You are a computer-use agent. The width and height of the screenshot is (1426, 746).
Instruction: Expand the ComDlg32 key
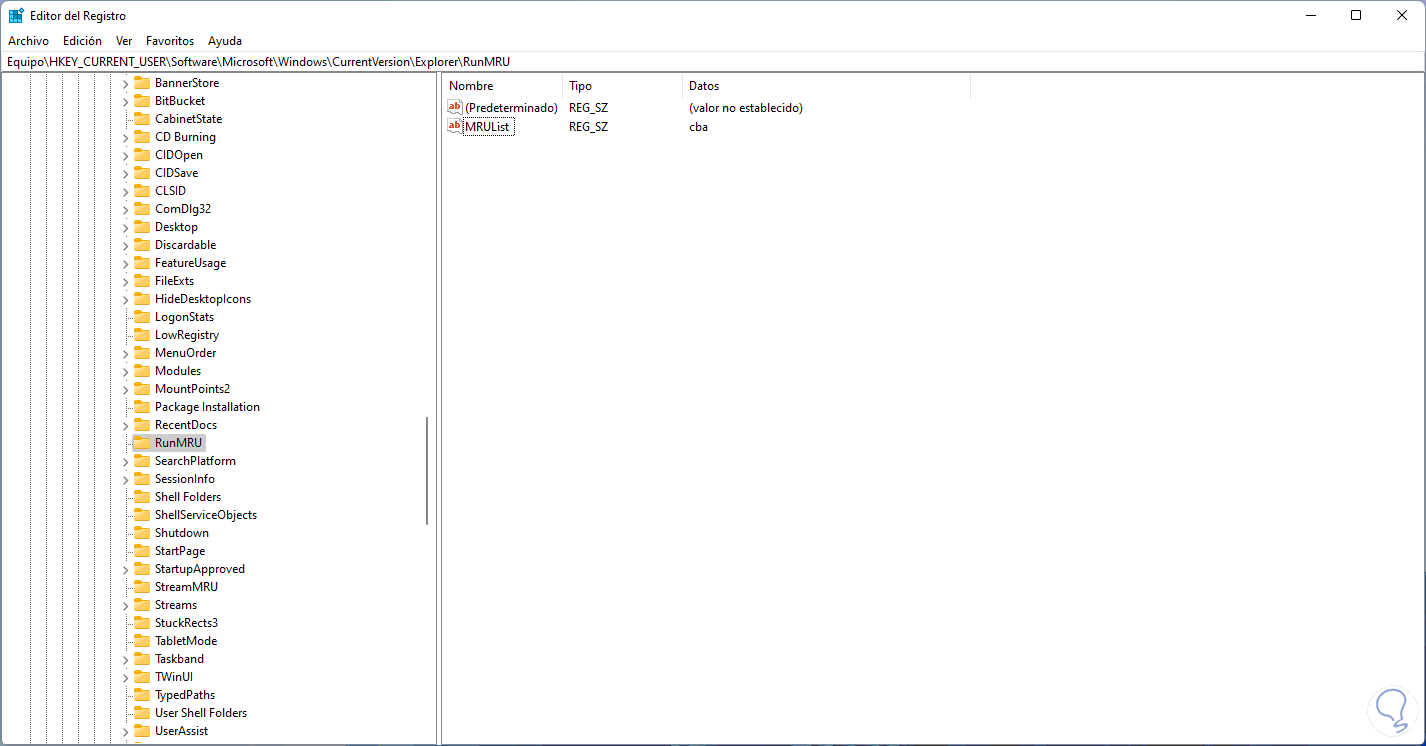[x=125, y=209]
